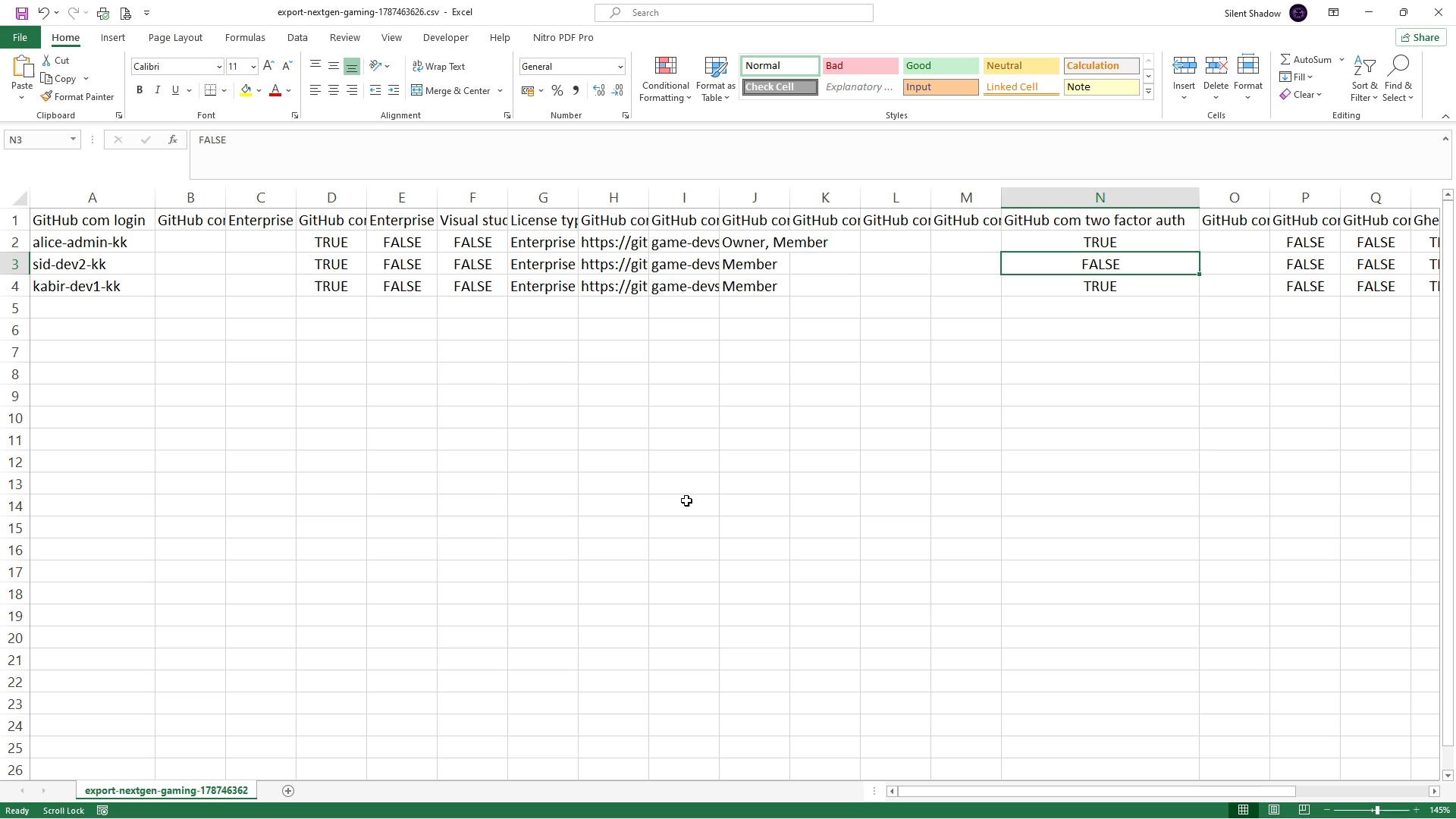Click the Decrease Font Size icon
This screenshot has width=1456, height=819.
pos(287,66)
